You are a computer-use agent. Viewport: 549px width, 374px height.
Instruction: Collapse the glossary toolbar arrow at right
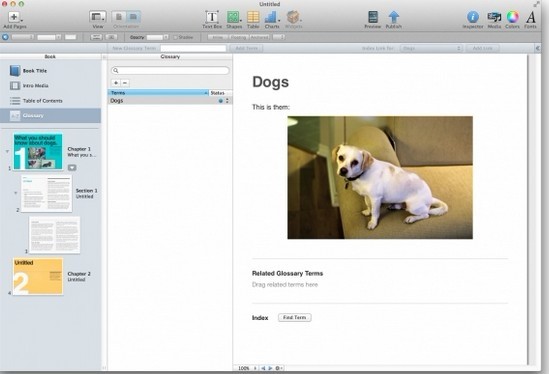(x=538, y=48)
